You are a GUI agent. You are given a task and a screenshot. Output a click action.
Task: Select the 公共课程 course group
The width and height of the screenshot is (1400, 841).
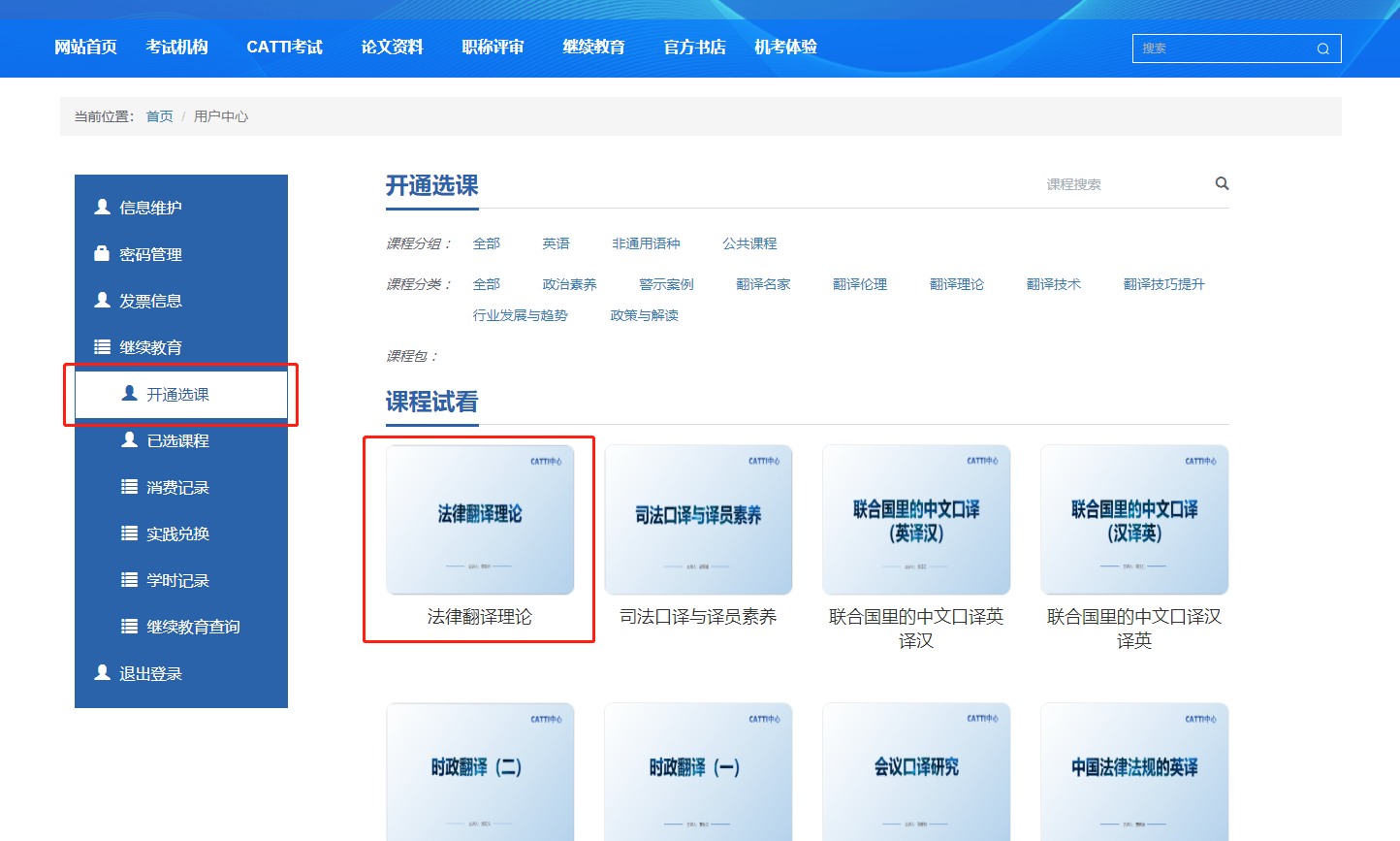tap(749, 243)
